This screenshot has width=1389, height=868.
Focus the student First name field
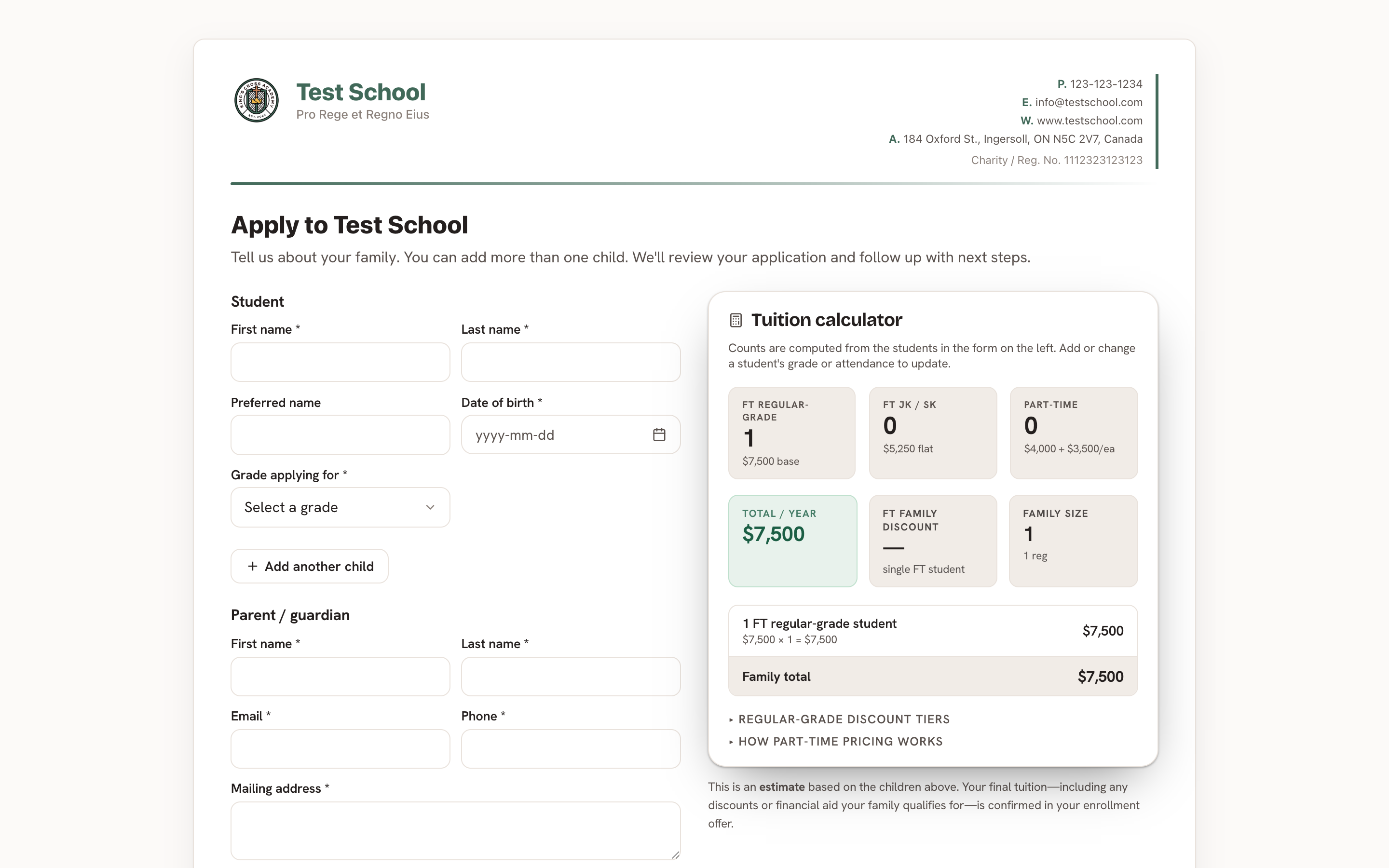(x=340, y=362)
